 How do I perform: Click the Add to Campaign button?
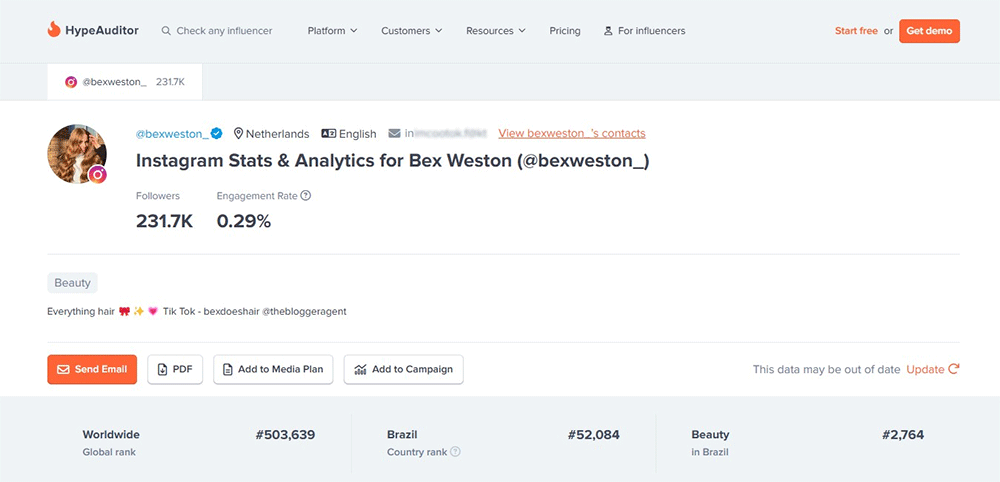404,369
